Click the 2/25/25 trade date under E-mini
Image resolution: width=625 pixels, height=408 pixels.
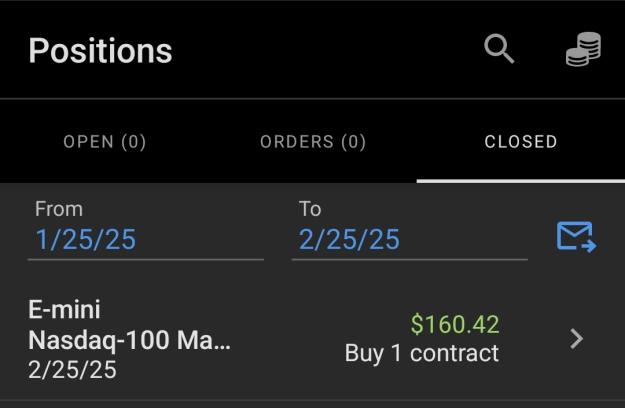pos(72,370)
